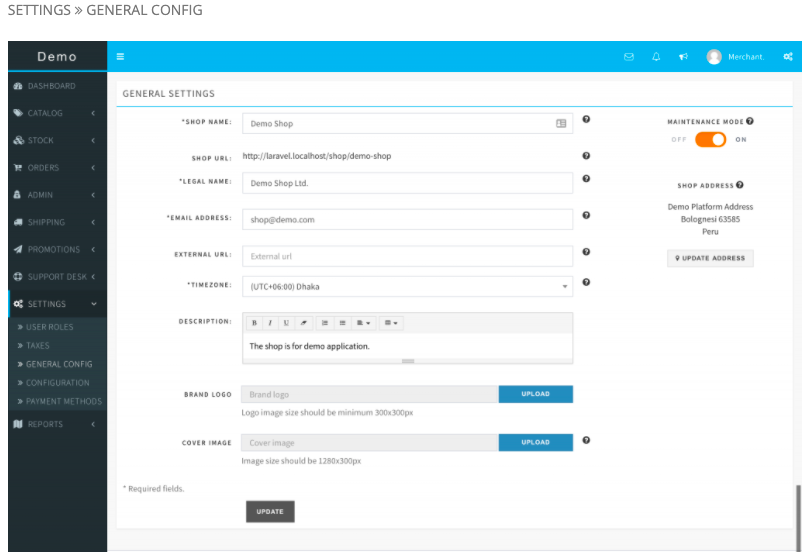Expand the Support Desk sidebar menu
The height and width of the screenshot is (552, 802).
click(x=57, y=277)
